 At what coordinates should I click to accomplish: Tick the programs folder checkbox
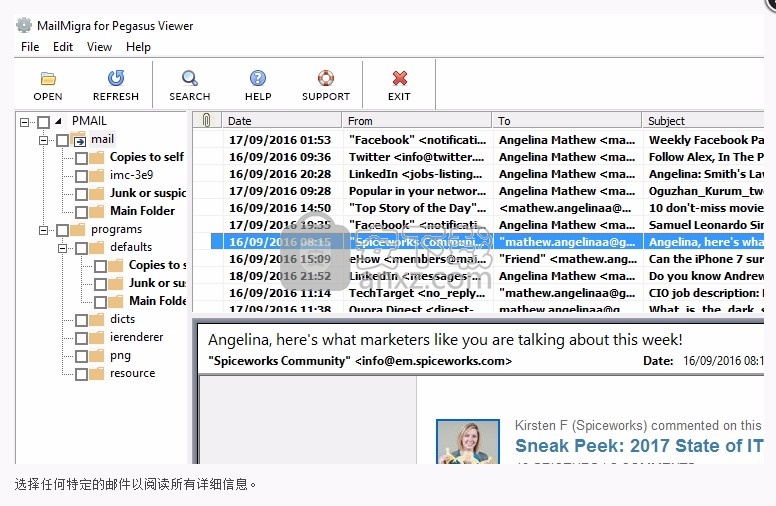tap(62, 230)
